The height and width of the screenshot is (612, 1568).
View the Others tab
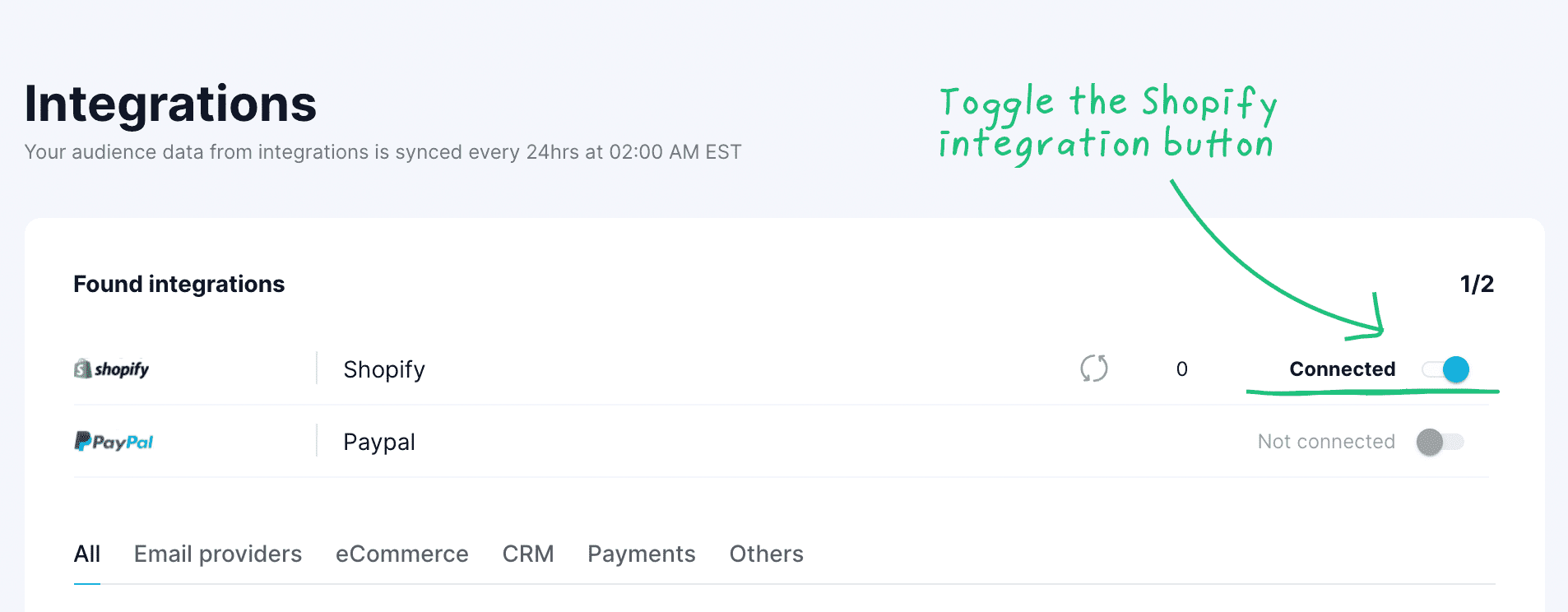tap(767, 554)
